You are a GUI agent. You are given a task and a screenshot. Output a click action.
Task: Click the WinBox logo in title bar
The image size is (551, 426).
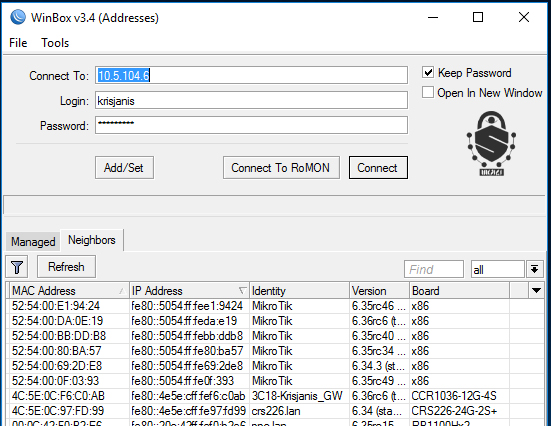[x=18, y=17]
